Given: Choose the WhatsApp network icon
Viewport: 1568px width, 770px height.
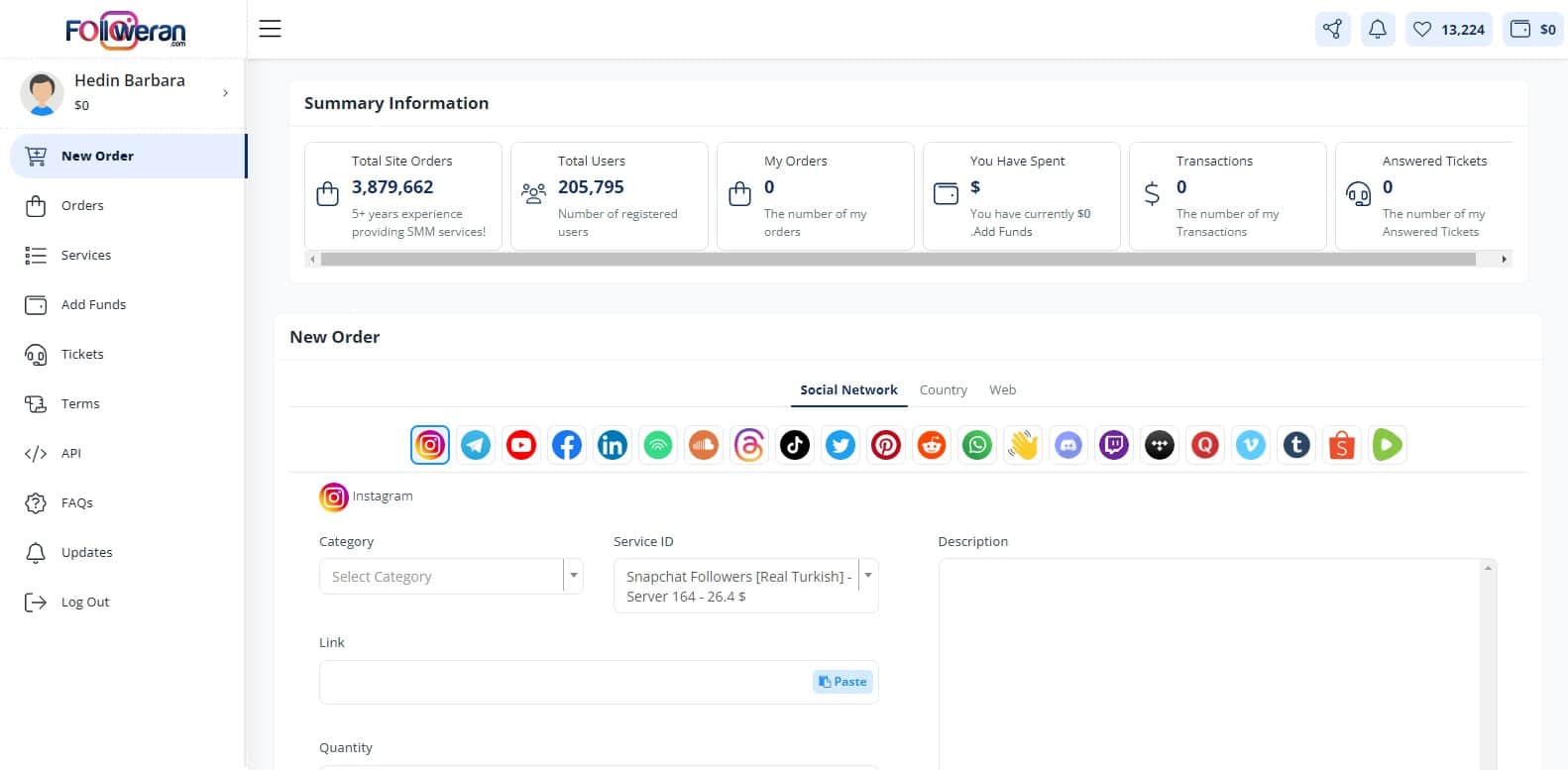Looking at the screenshot, I should coord(977,446).
